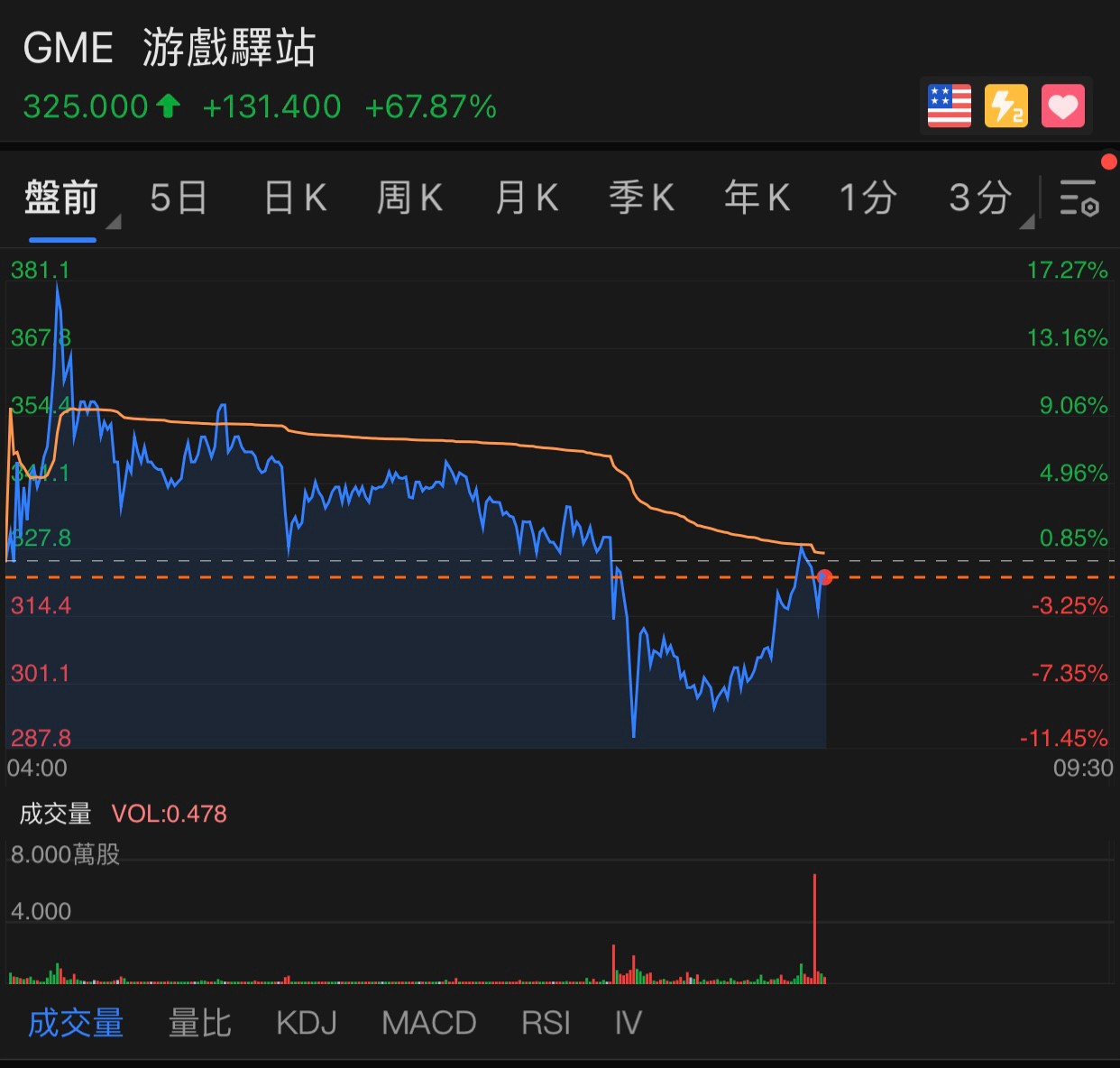This screenshot has height=1068, width=1120.
Task: Tap the 游戲驛站 stock name
Action: pyautogui.click(x=229, y=48)
